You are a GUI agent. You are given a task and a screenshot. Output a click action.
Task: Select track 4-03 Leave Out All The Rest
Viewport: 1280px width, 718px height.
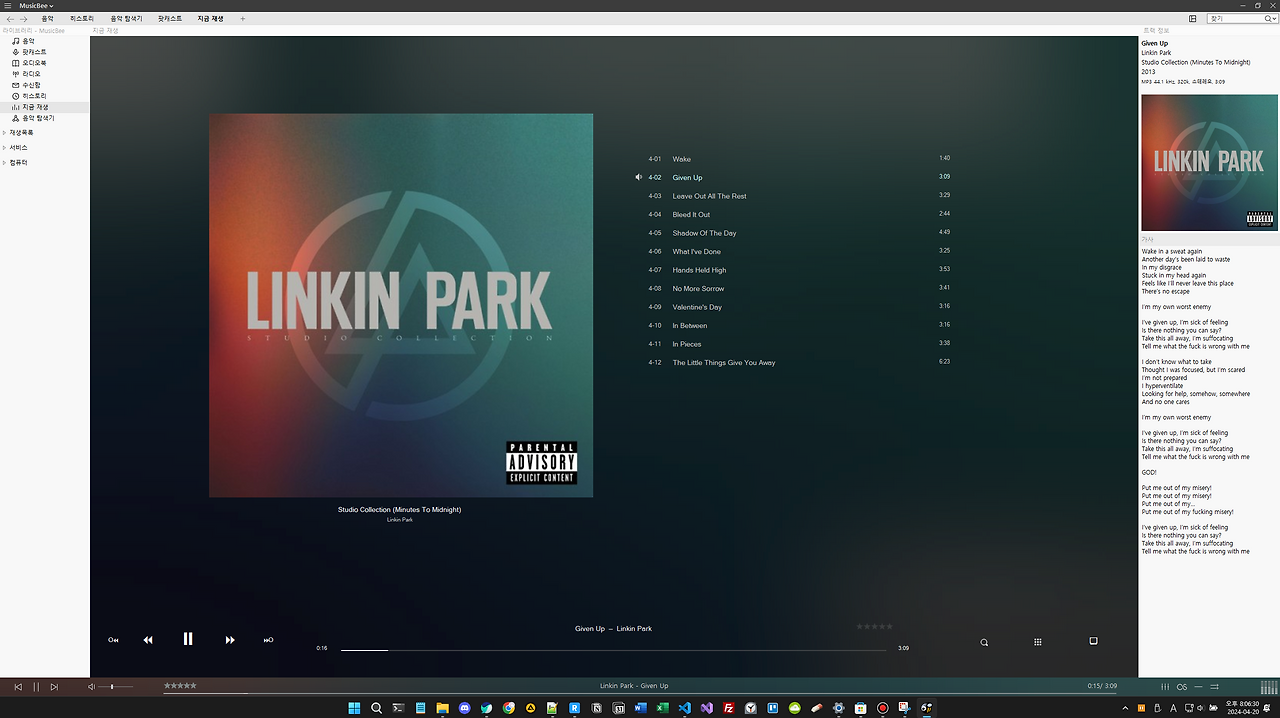click(798, 196)
